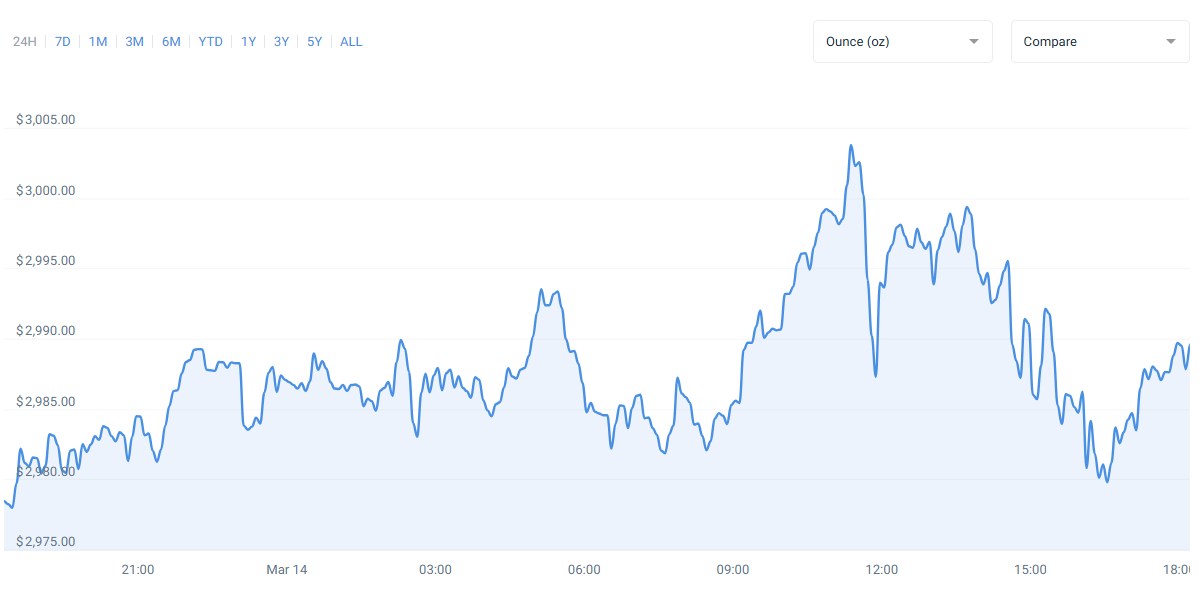The height and width of the screenshot is (594, 1202).
Task: Switch to the 3Y time range
Action: point(281,42)
